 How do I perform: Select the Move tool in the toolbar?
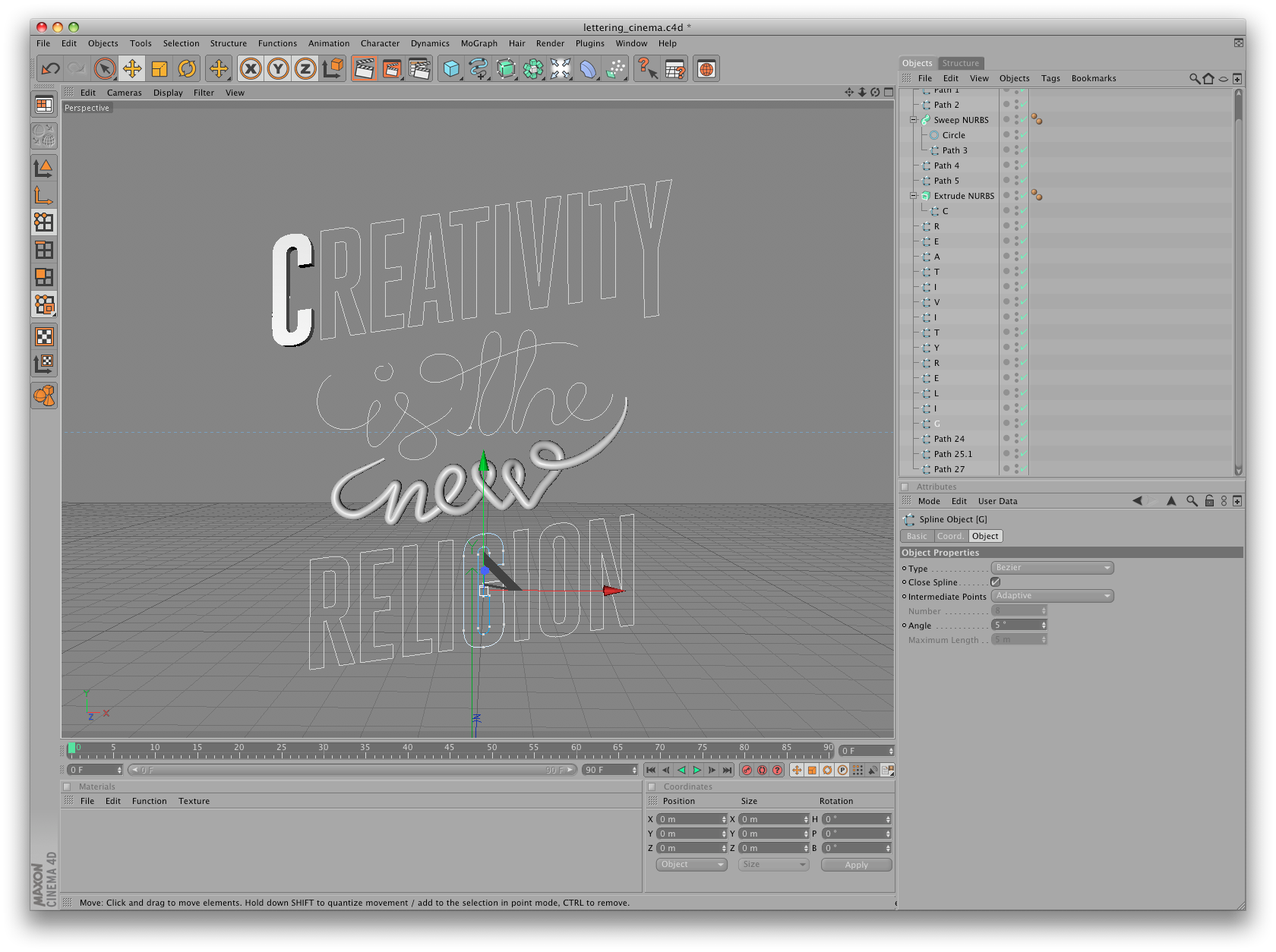coord(133,68)
